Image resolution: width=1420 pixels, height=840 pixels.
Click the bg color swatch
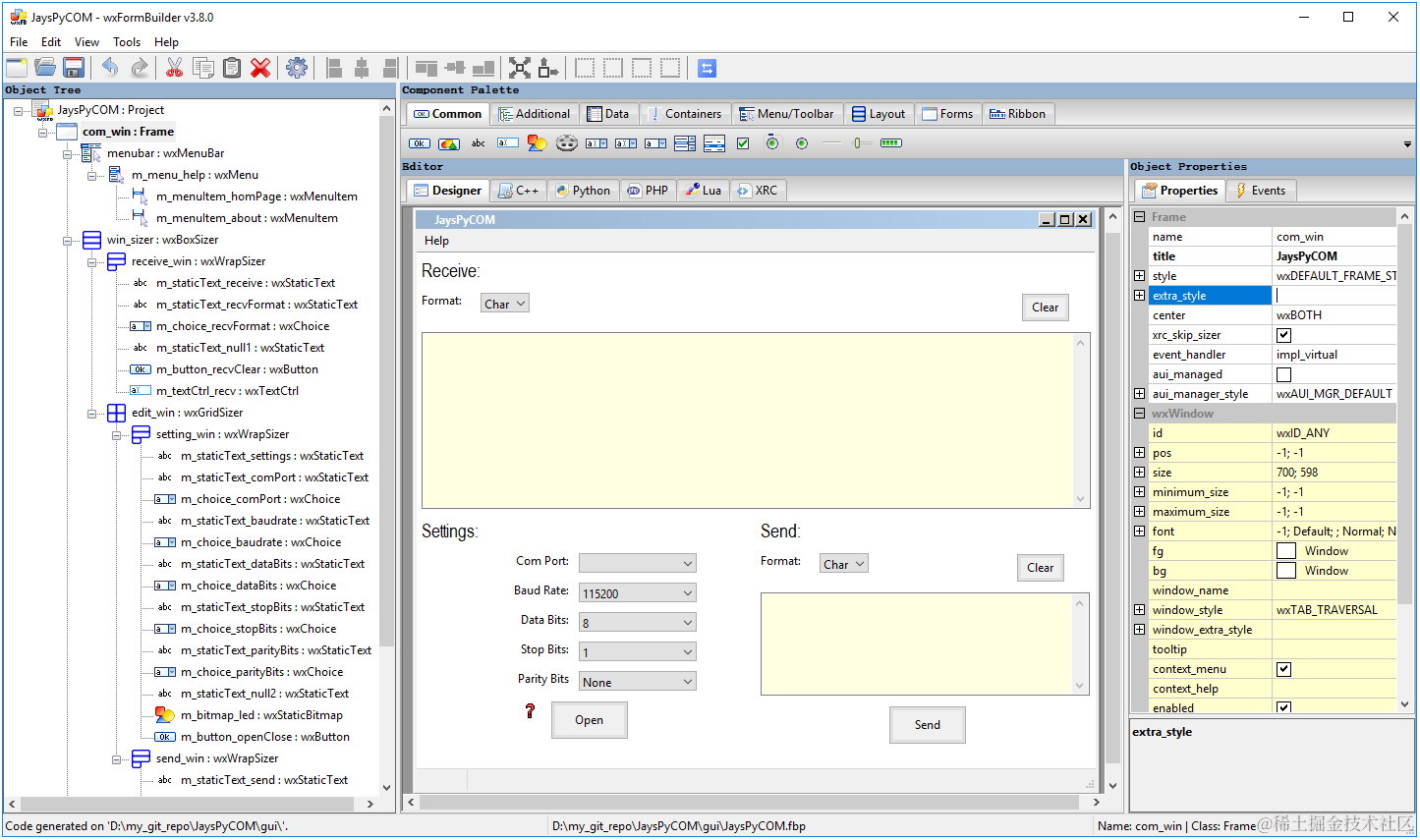pos(1286,571)
